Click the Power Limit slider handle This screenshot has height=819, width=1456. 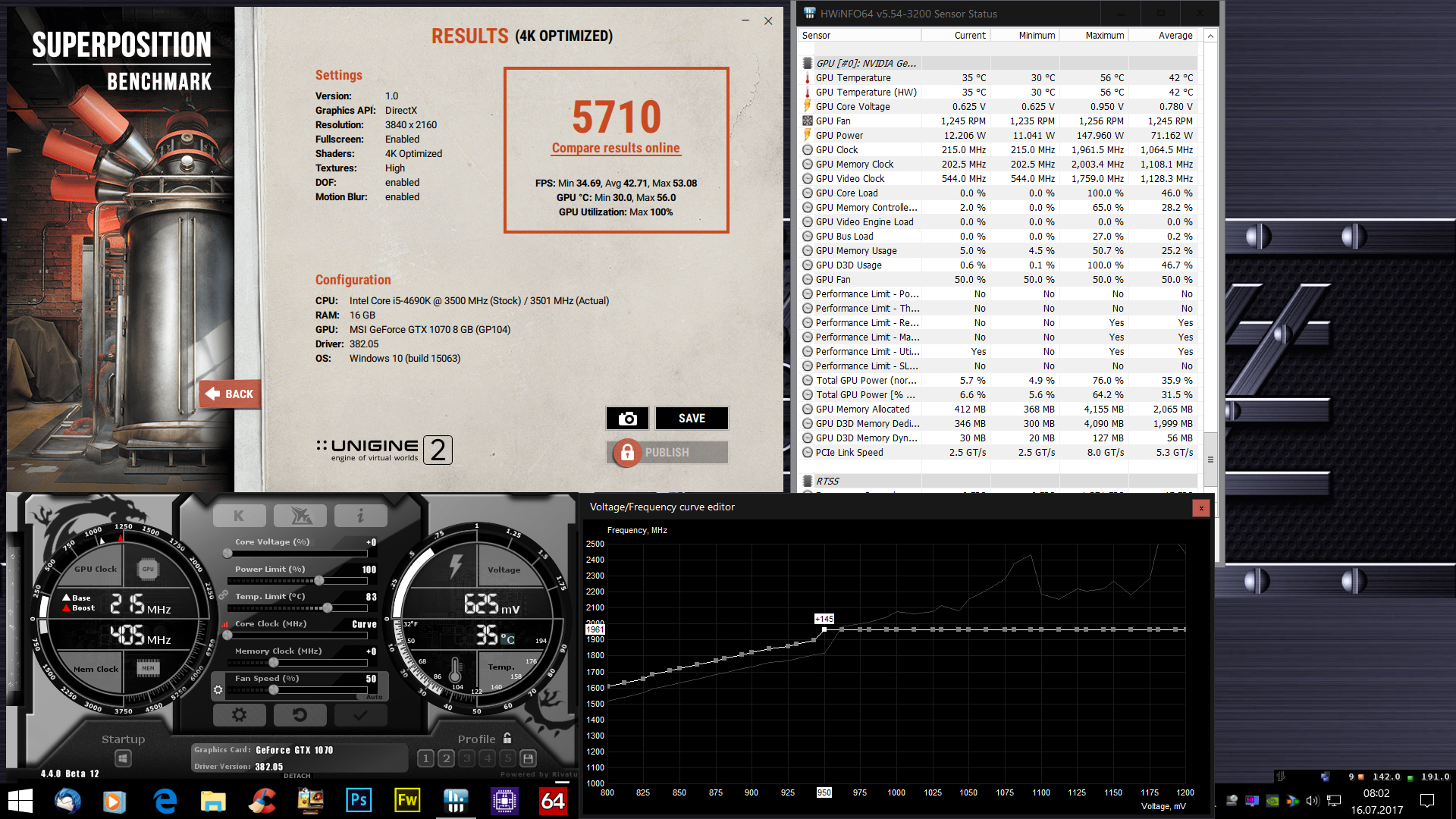(x=319, y=581)
